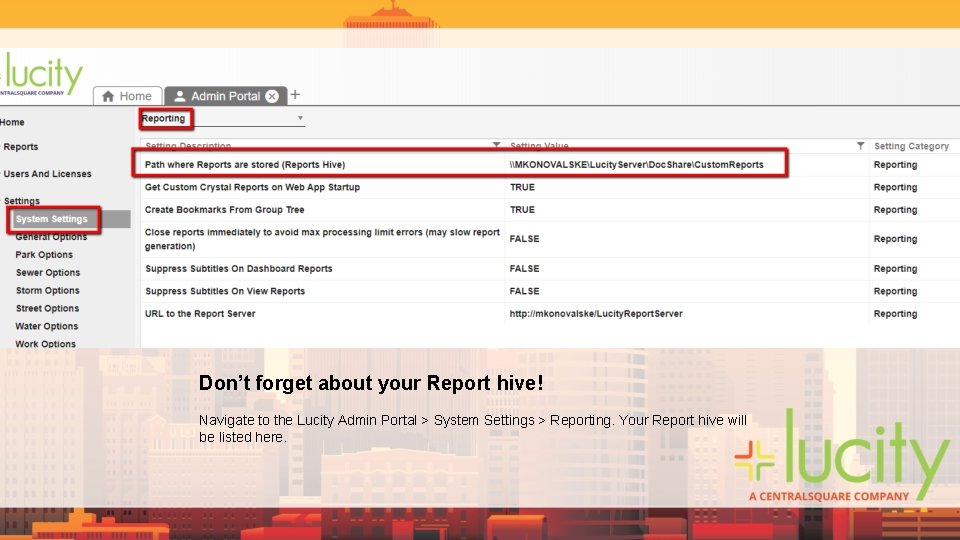Open Reports in the sidebar
960x540 pixels.
[21, 147]
